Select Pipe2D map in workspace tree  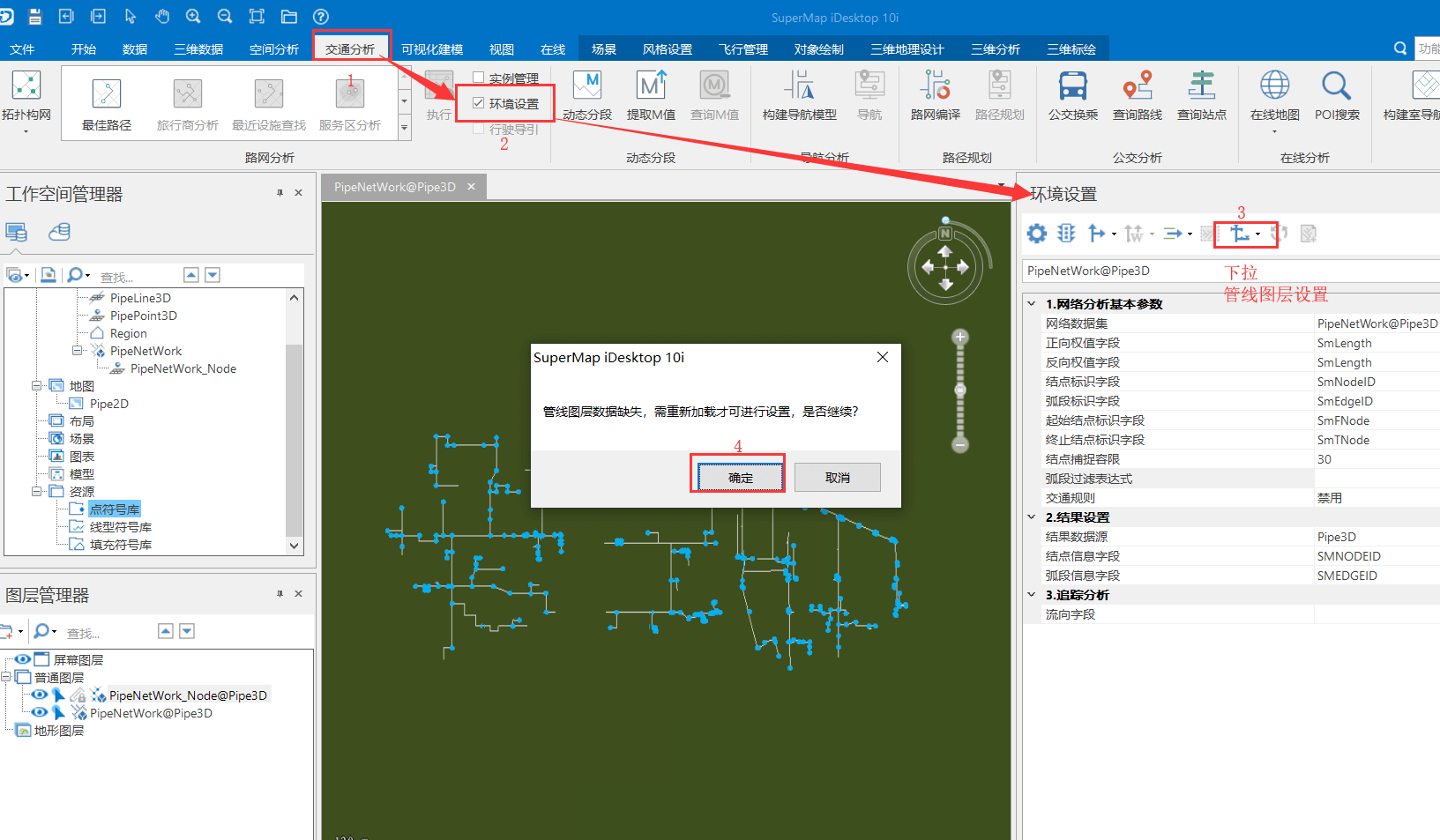(x=109, y=404)
